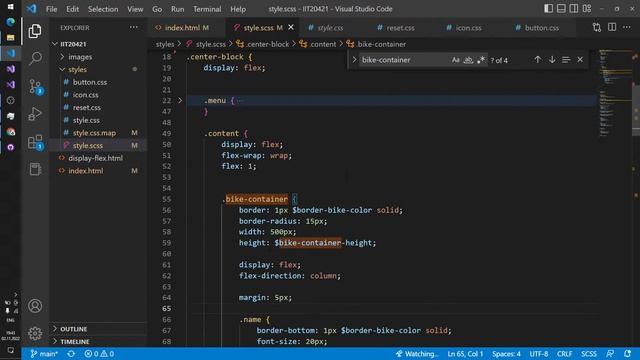Collapse the IIT20421 root folder

[x=98, y=44]
